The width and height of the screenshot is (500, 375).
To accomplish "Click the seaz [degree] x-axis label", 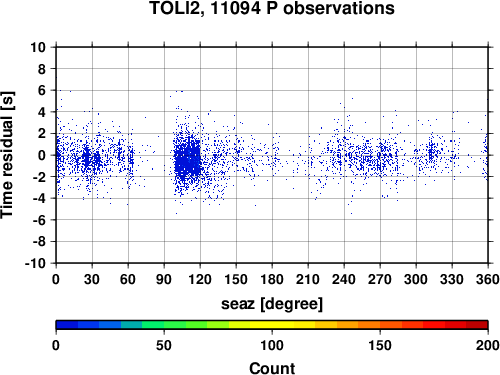I will 272,304.
